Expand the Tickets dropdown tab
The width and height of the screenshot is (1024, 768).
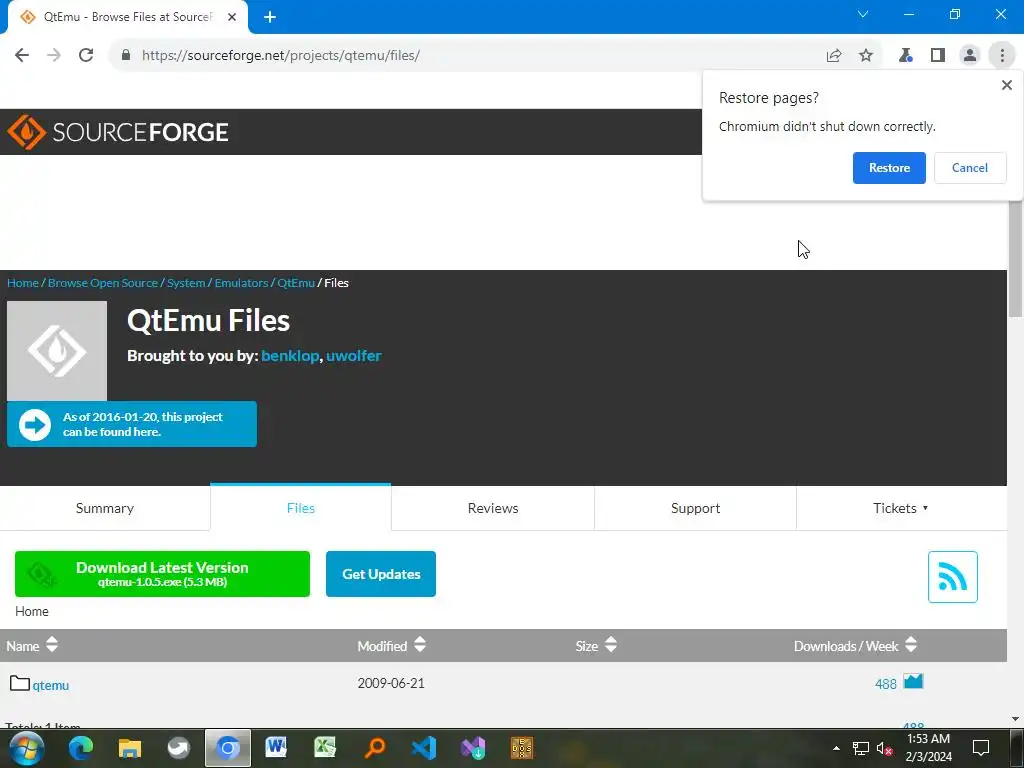click(901, 508)
